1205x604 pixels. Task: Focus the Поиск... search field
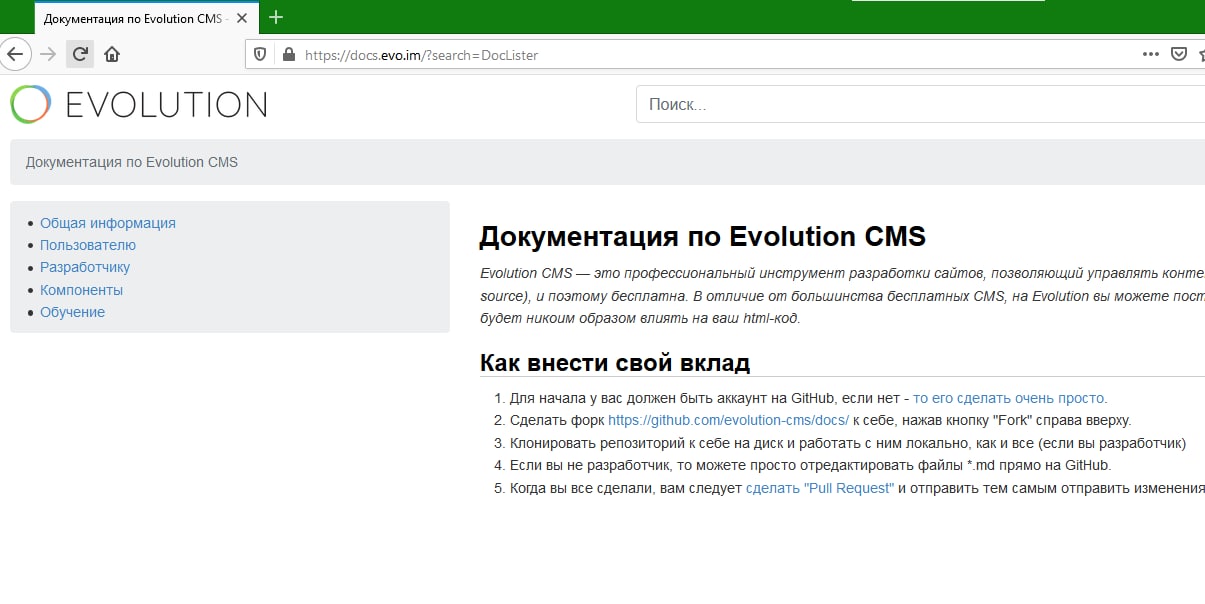coord(920,104)
